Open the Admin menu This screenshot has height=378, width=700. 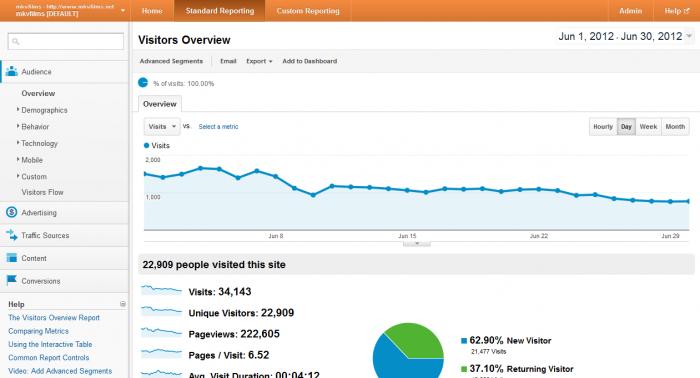630,11
